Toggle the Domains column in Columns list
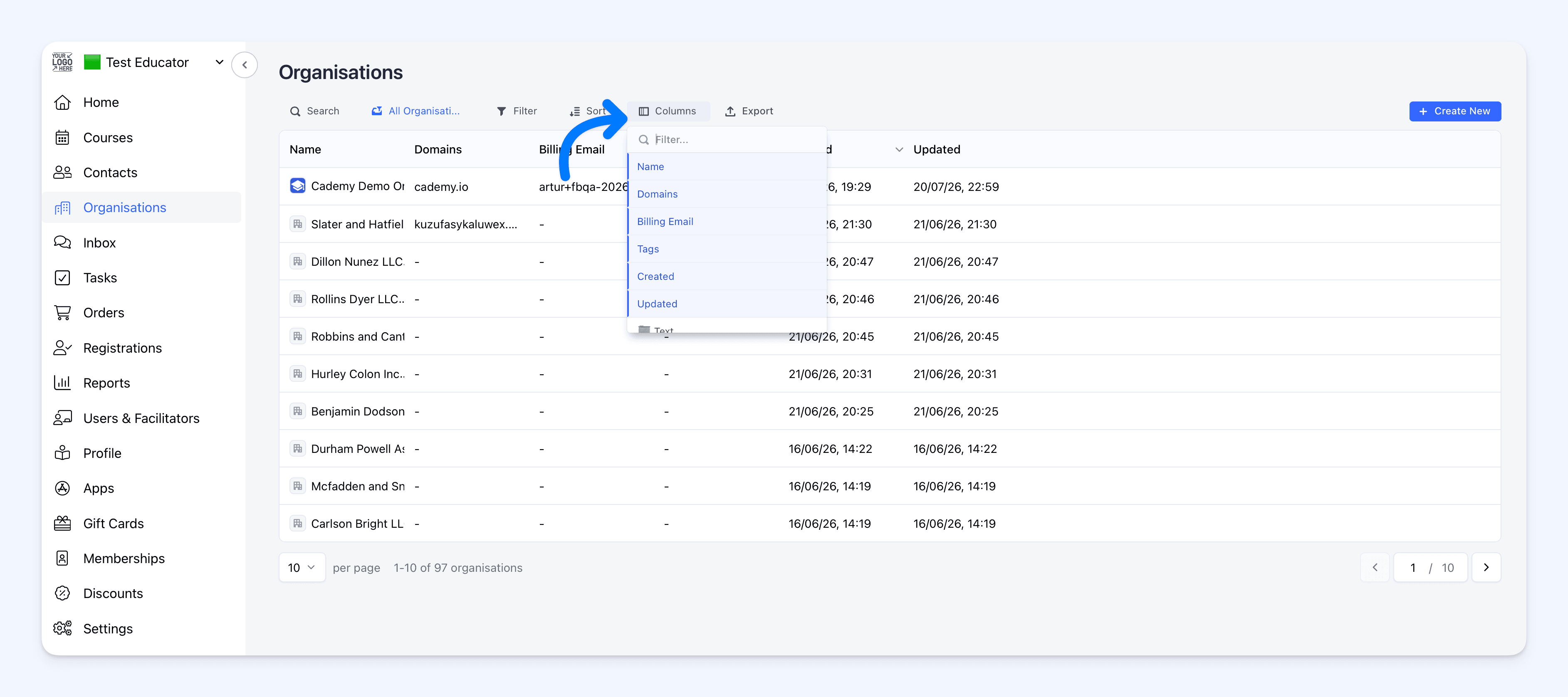The width and height of the screenshot is (1568, 697). tap(727, 194)
